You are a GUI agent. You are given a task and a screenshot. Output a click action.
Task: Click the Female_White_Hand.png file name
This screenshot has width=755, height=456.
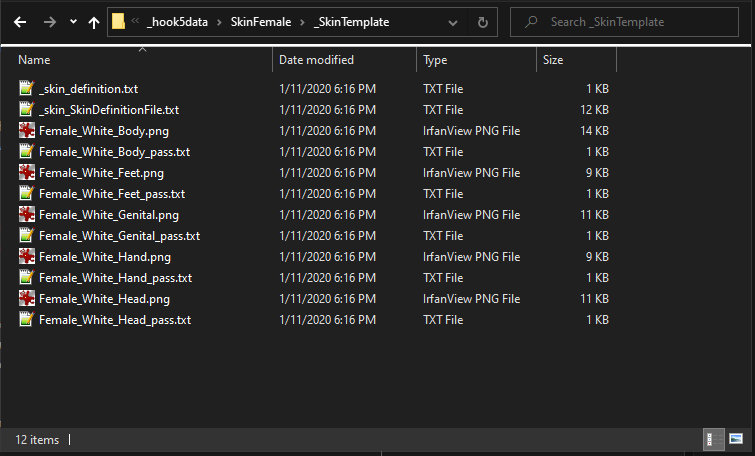105,257
